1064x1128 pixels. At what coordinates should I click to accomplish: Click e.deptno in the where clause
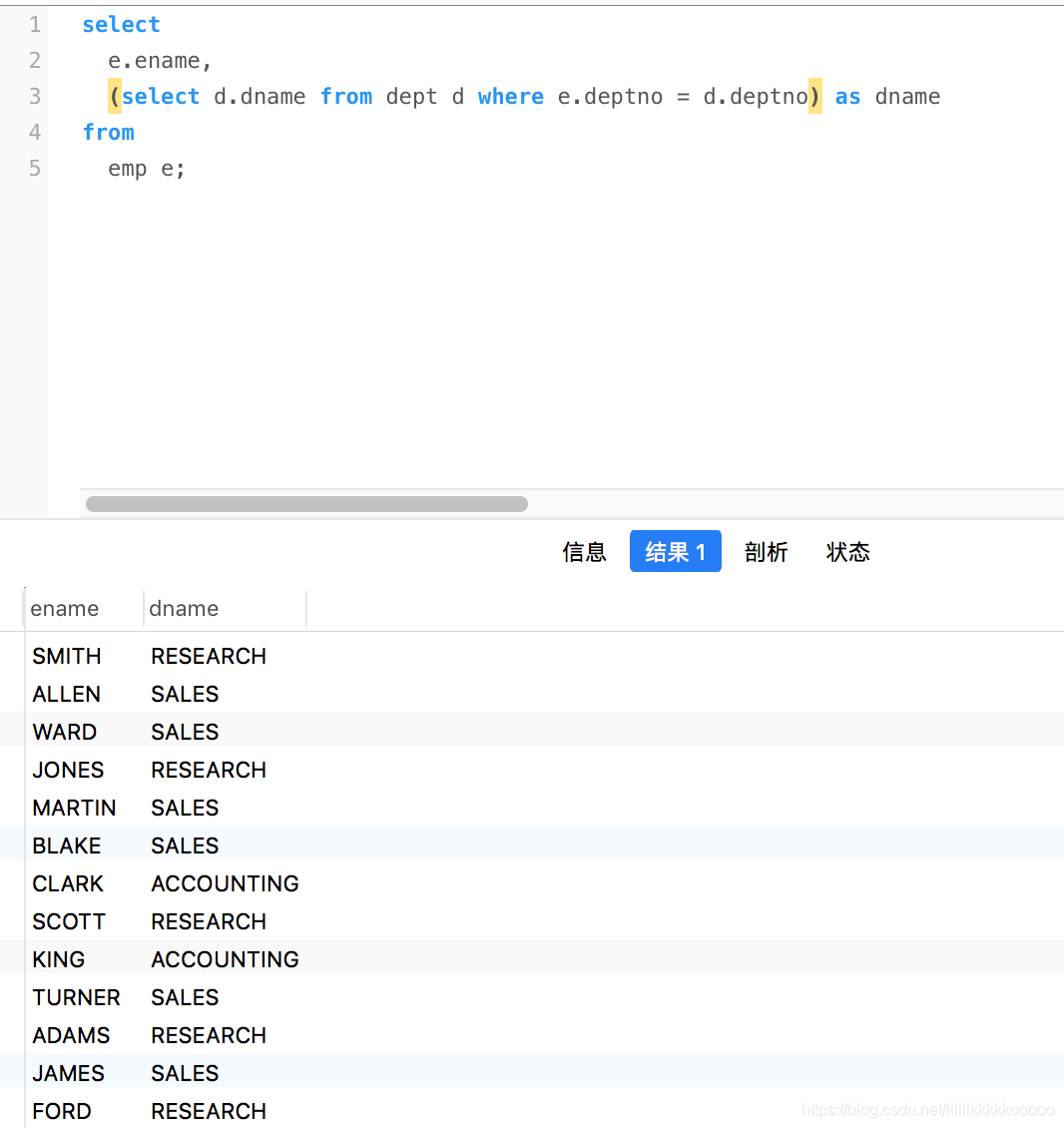[x=610, y=97]
